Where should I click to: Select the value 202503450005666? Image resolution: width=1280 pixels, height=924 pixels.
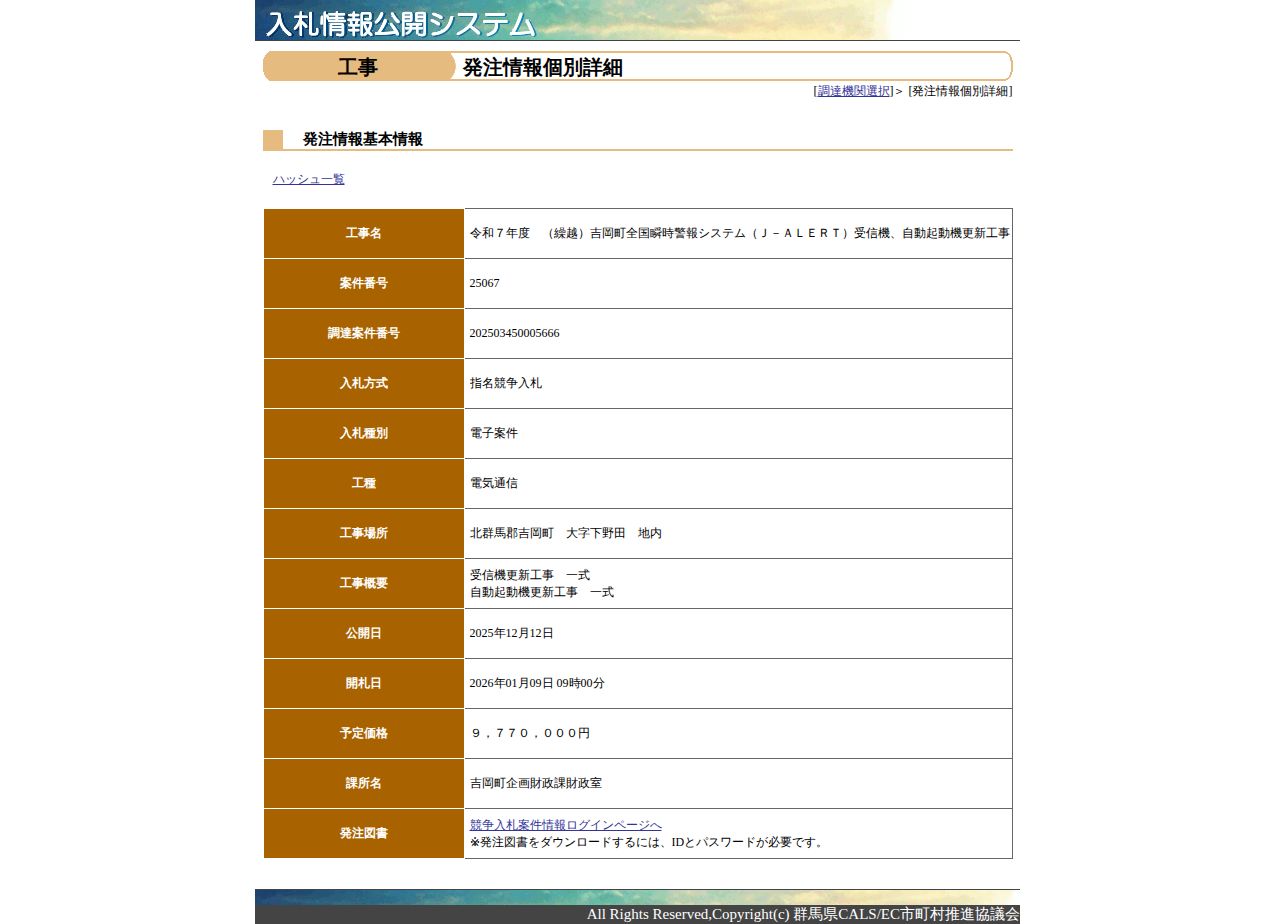pyautogui.click(x=514, y=333)
